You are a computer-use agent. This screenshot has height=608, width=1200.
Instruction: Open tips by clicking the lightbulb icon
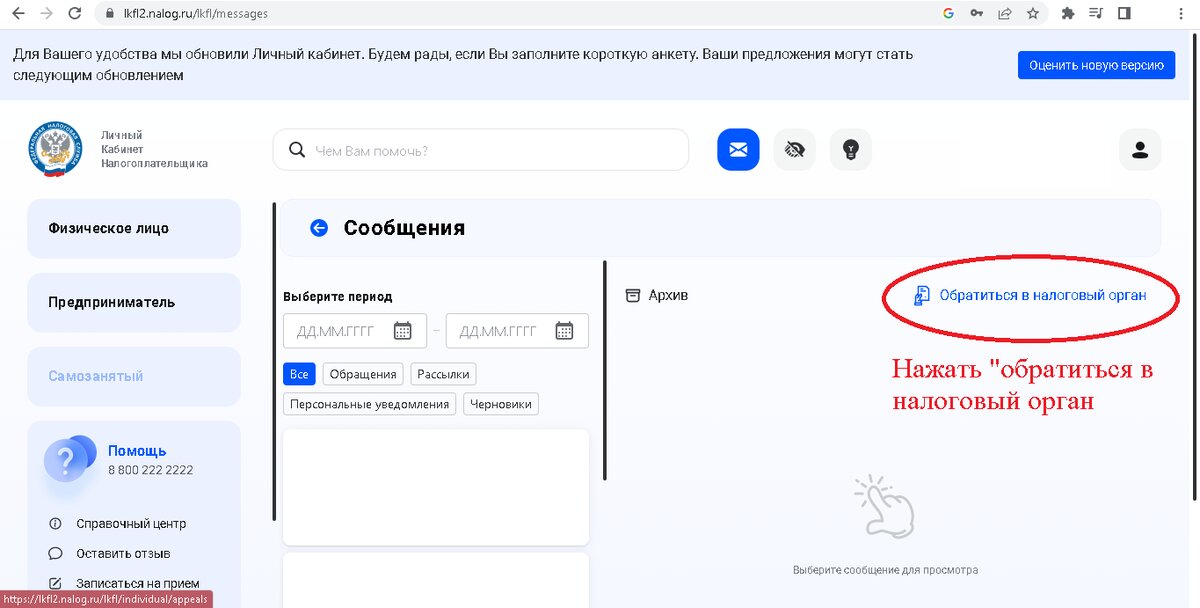coord(850,149)
